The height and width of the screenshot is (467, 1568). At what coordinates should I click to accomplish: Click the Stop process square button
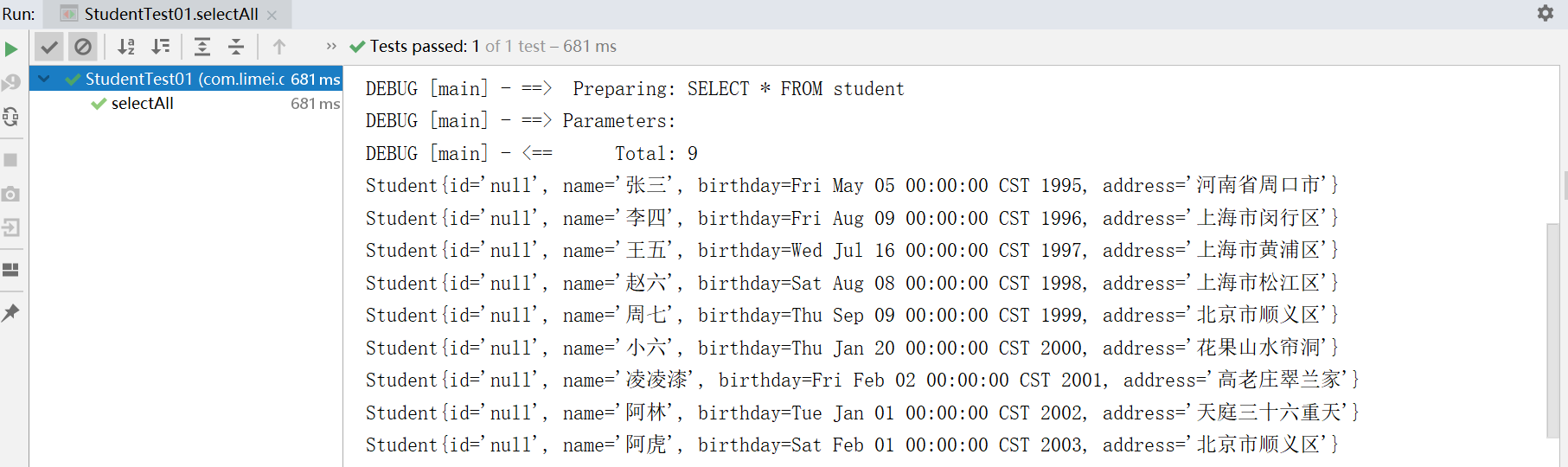pyautogui.click(x=11, y=160)
